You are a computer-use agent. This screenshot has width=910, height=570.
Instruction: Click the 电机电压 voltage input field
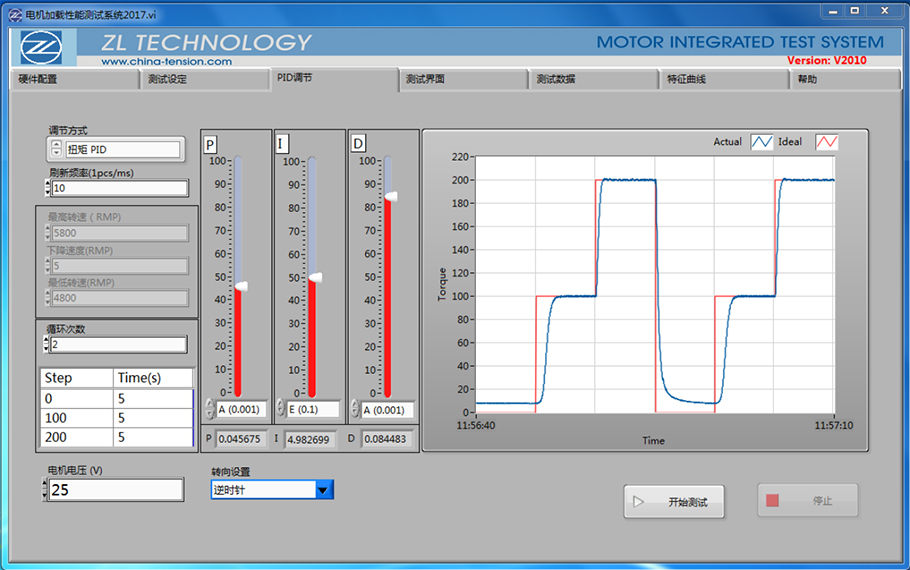pyautogui.click(x=115, y=490)
